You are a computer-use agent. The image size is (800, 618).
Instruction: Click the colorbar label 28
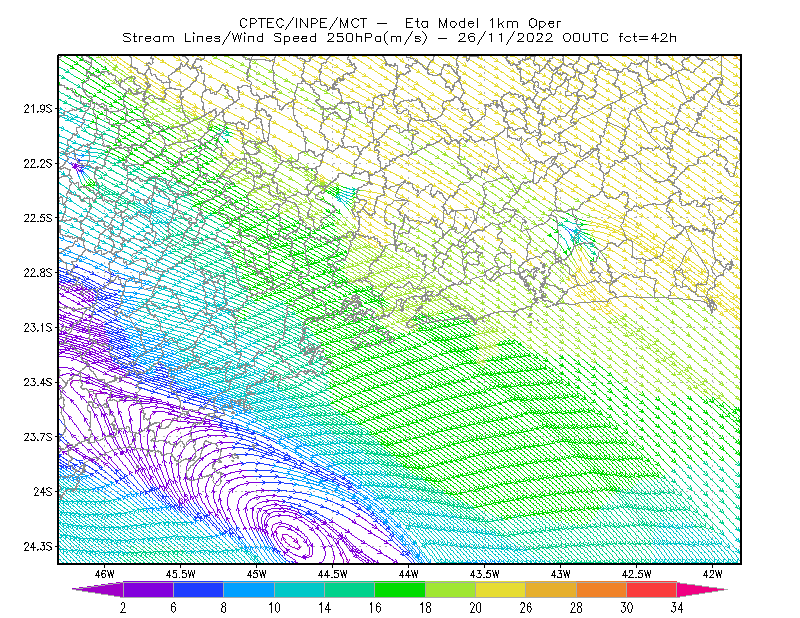click(x=576, y=608)
